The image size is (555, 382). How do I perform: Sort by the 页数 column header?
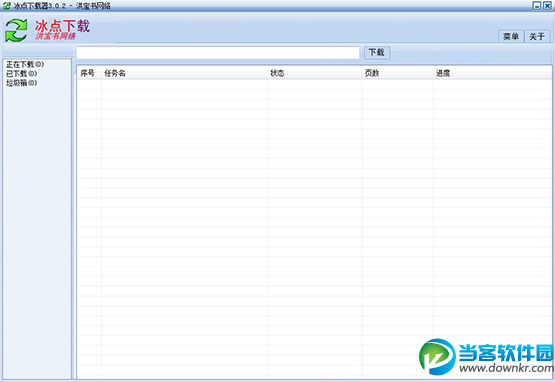(x=398, y=73)
